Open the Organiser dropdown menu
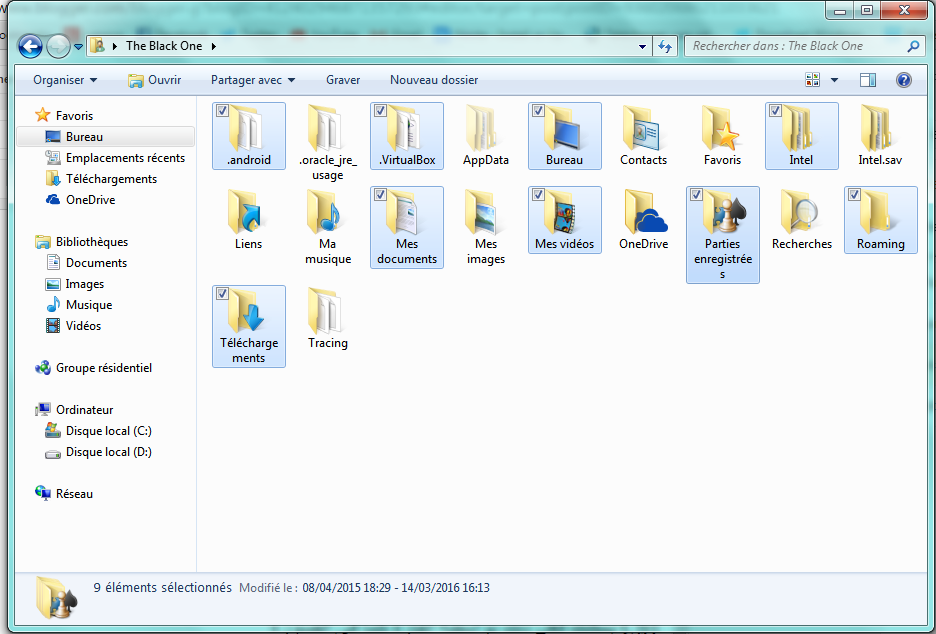936x634 pixels. coord(65,80)
